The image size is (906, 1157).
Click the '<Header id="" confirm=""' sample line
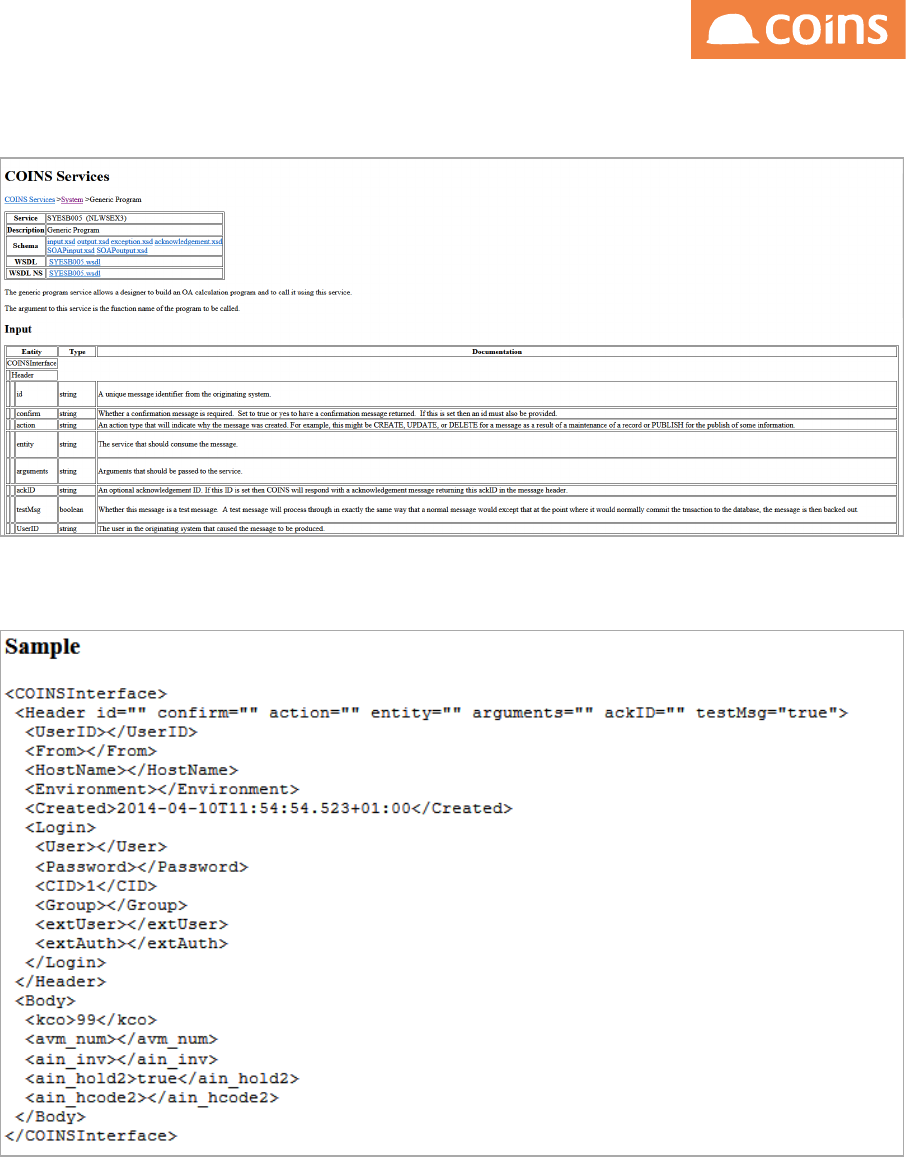pos(432,713)
